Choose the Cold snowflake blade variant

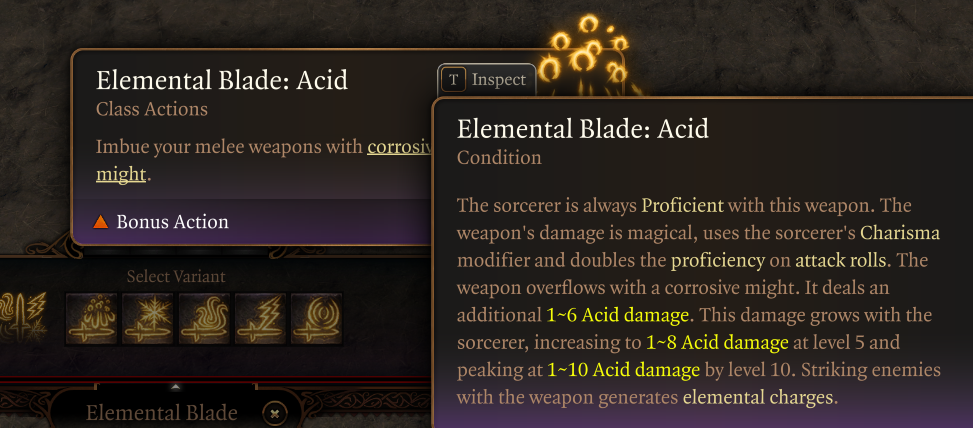(x=147, y=318)
